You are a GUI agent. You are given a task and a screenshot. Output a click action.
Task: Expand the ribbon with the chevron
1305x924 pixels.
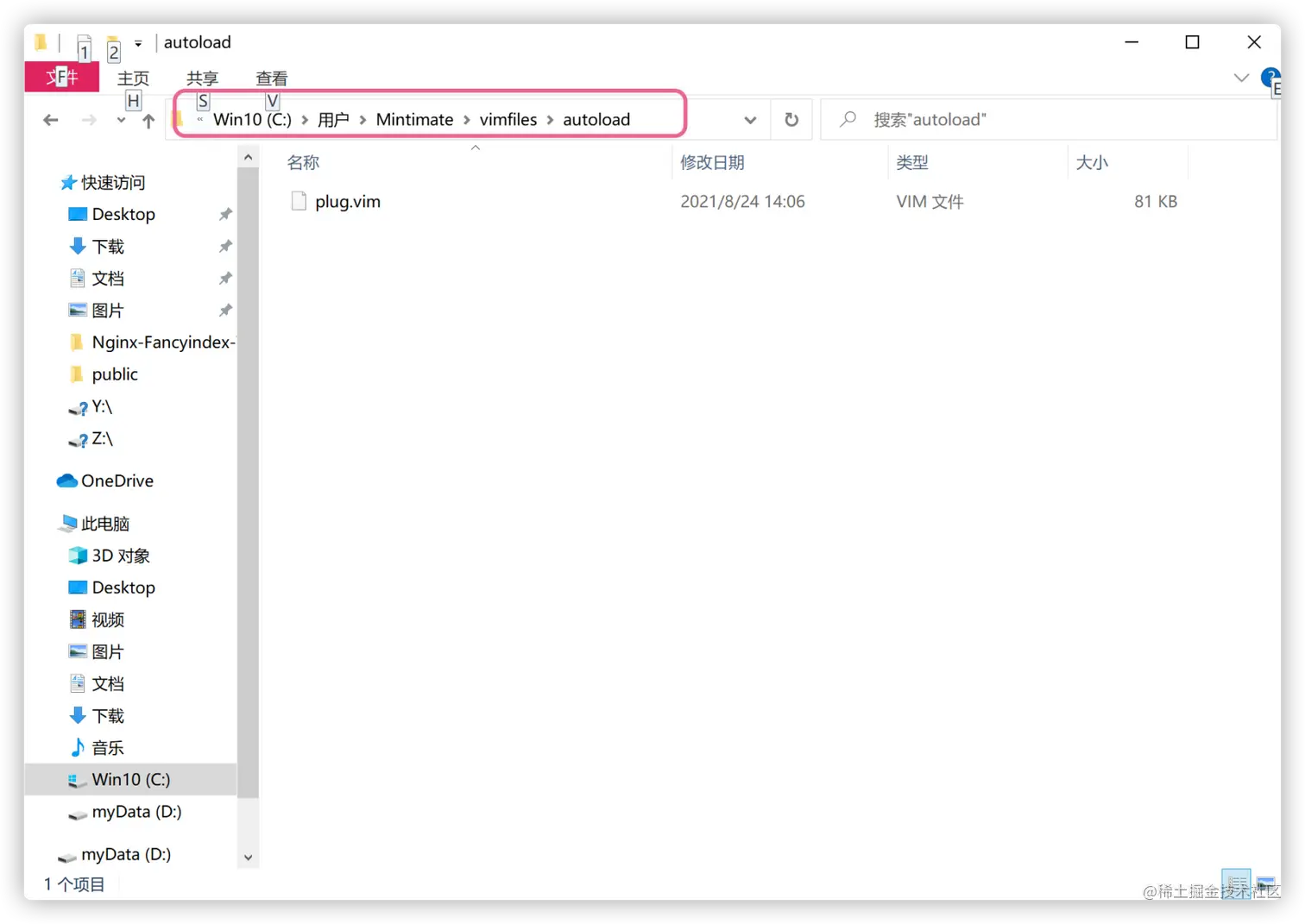pos(1241,78)
